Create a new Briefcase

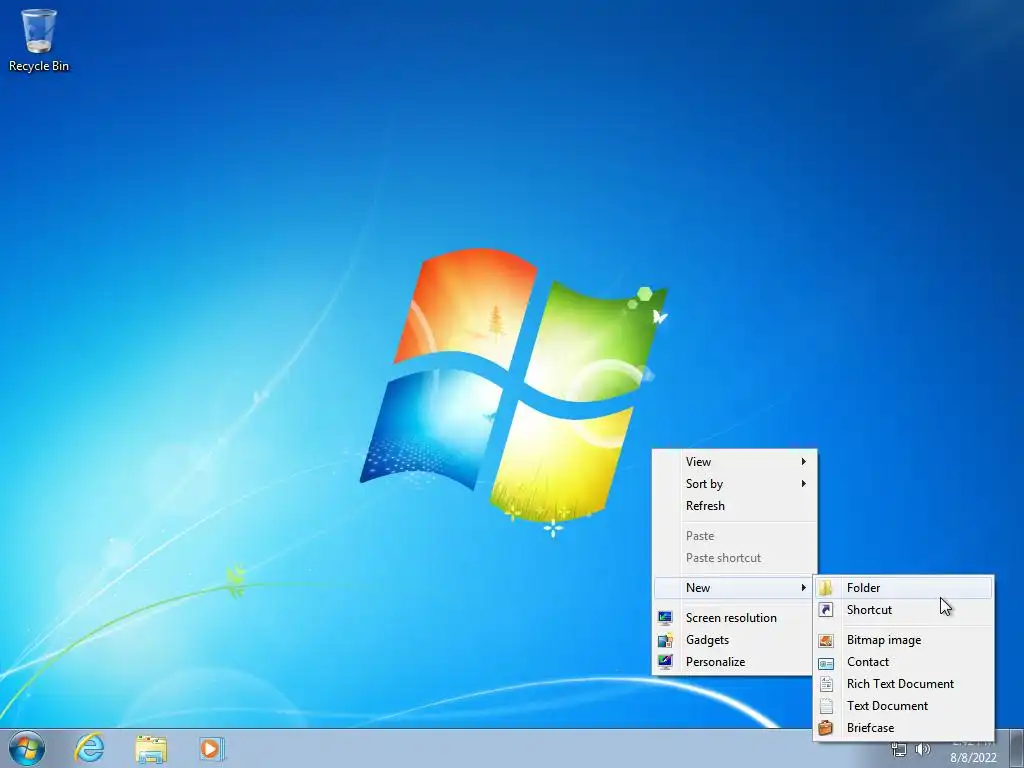[x=904, y=728]
